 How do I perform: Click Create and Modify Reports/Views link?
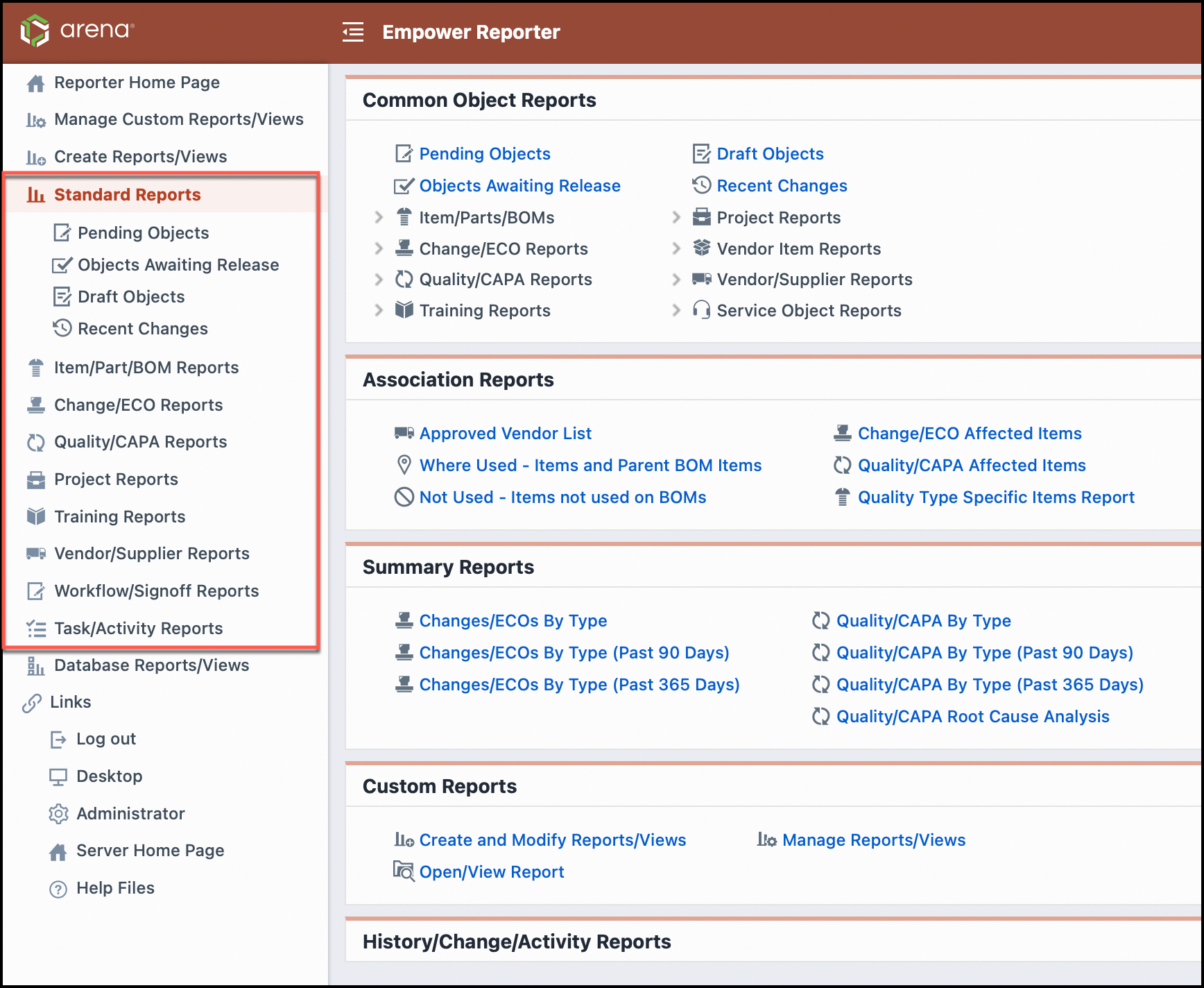coord(552,840)
